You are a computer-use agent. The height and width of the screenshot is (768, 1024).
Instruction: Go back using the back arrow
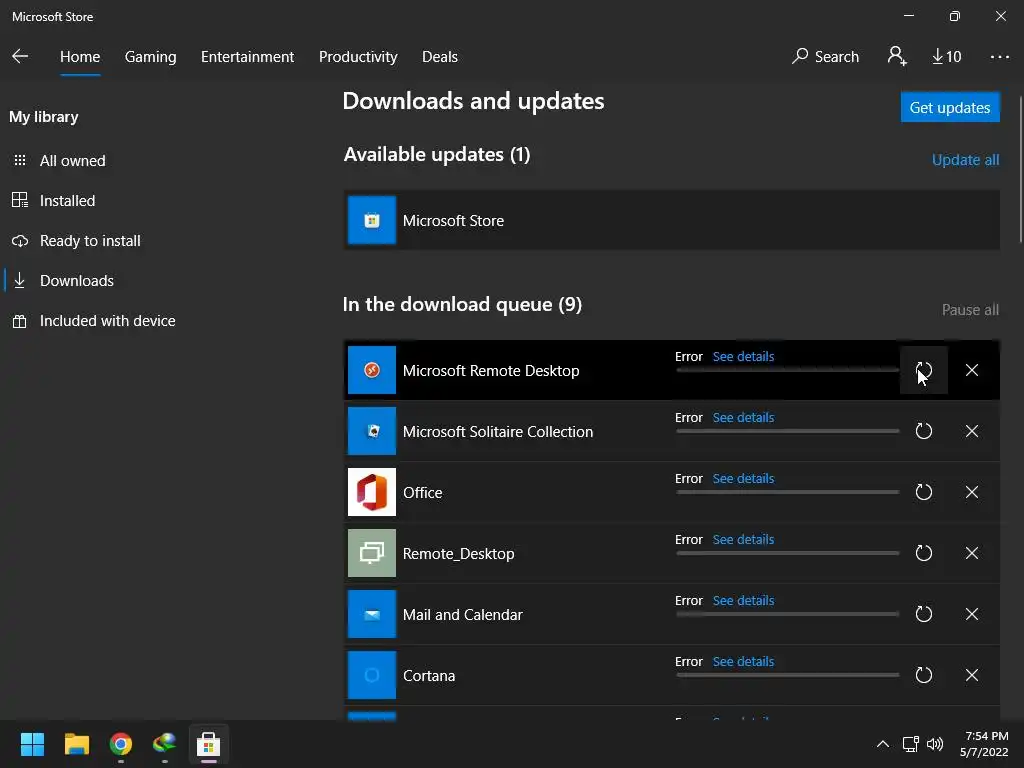click(20, 56)
